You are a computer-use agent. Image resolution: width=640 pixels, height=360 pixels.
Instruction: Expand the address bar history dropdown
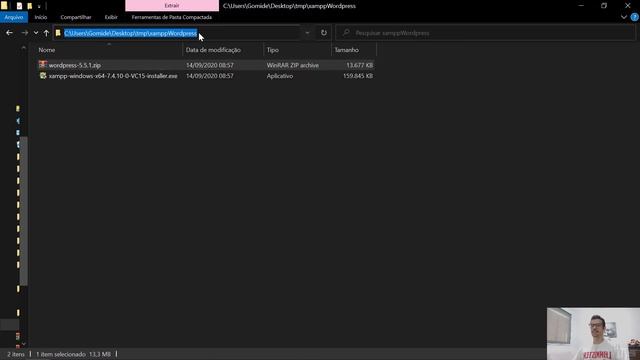tap(307, 33)
